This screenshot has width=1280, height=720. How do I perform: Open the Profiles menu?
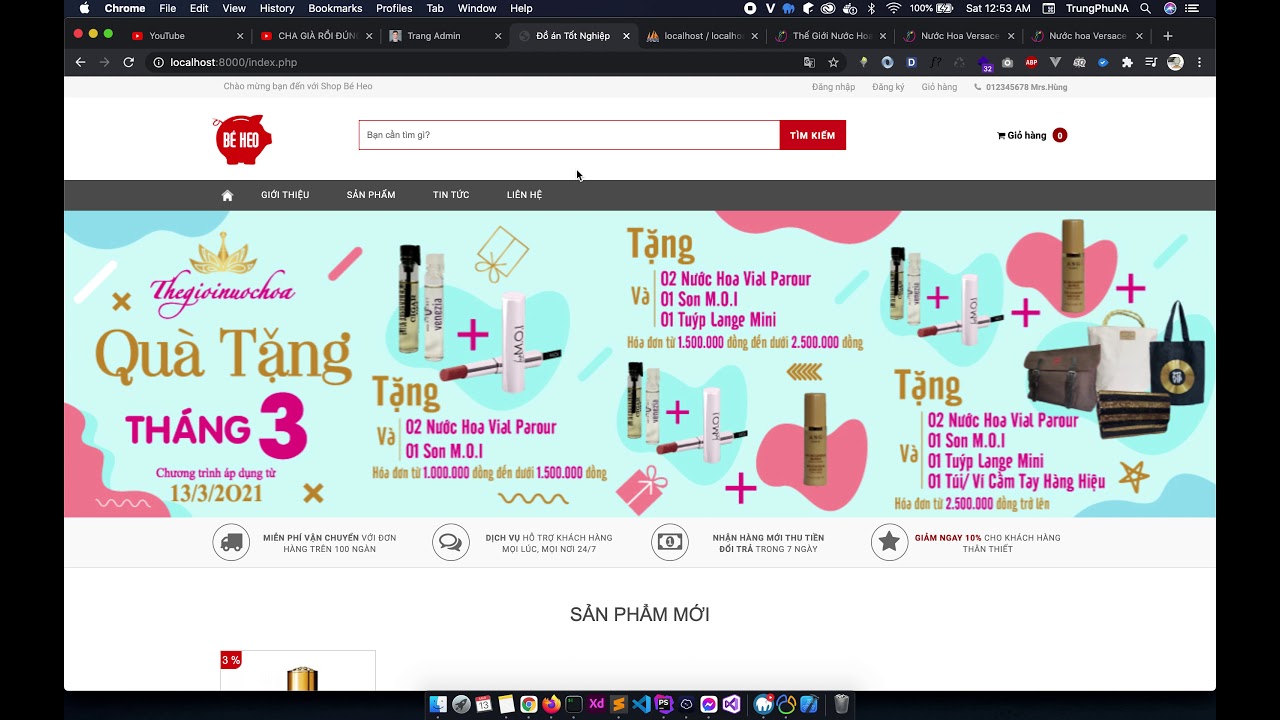pos(394,8)
